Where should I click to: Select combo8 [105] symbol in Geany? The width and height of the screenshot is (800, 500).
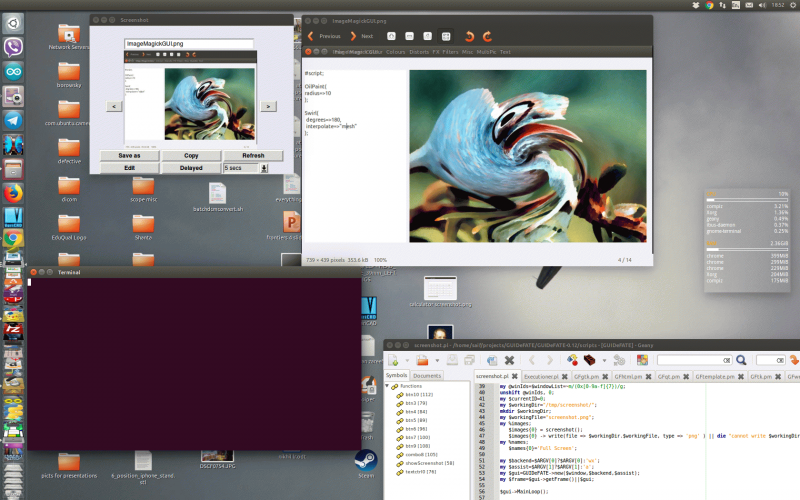pos(419,455)
